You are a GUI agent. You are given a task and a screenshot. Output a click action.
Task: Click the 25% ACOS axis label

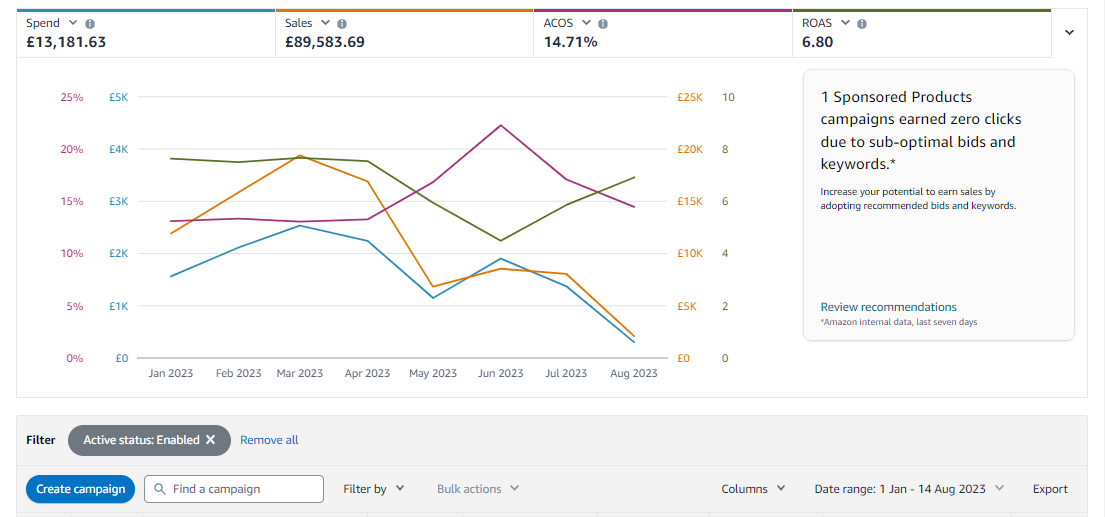click(x=72, y=97)
